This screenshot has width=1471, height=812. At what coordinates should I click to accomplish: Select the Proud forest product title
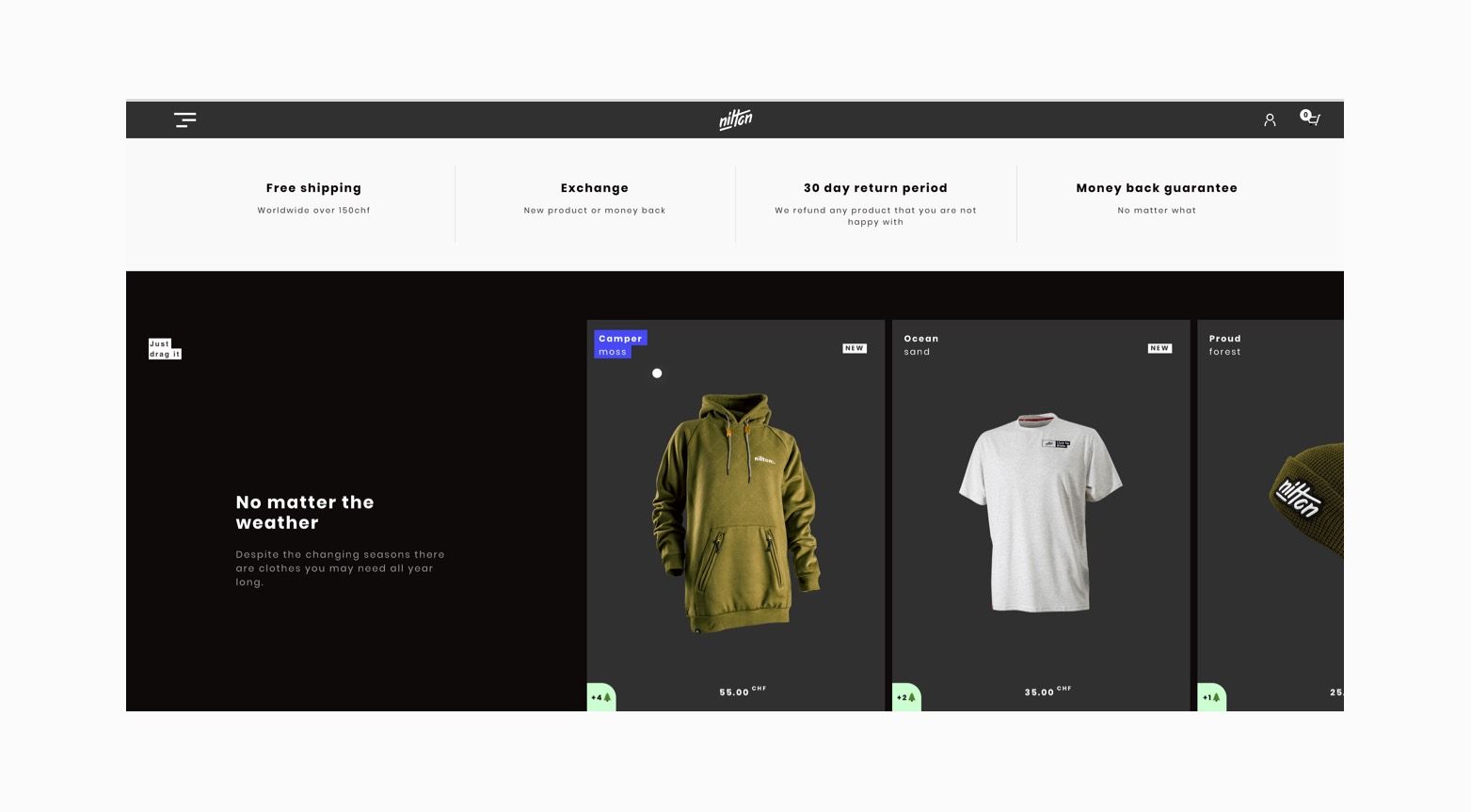pos(1225,344)
